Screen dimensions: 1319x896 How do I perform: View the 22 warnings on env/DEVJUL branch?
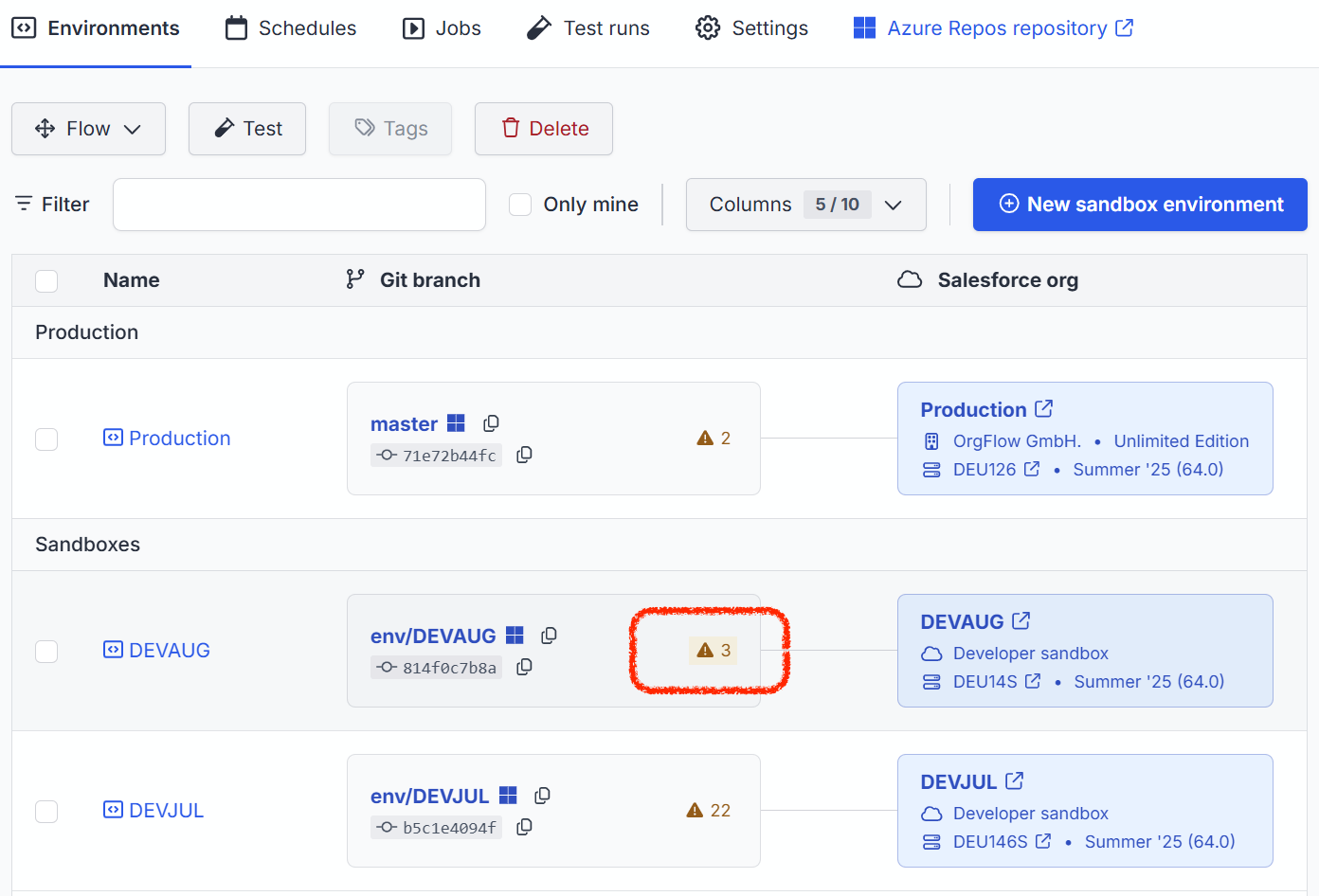[x=708, y=811]
